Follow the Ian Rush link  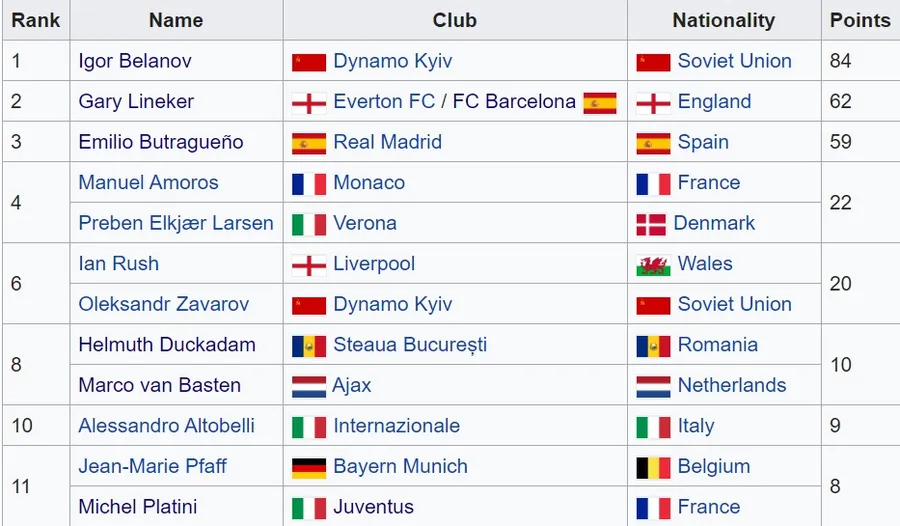tap(118, 264)
